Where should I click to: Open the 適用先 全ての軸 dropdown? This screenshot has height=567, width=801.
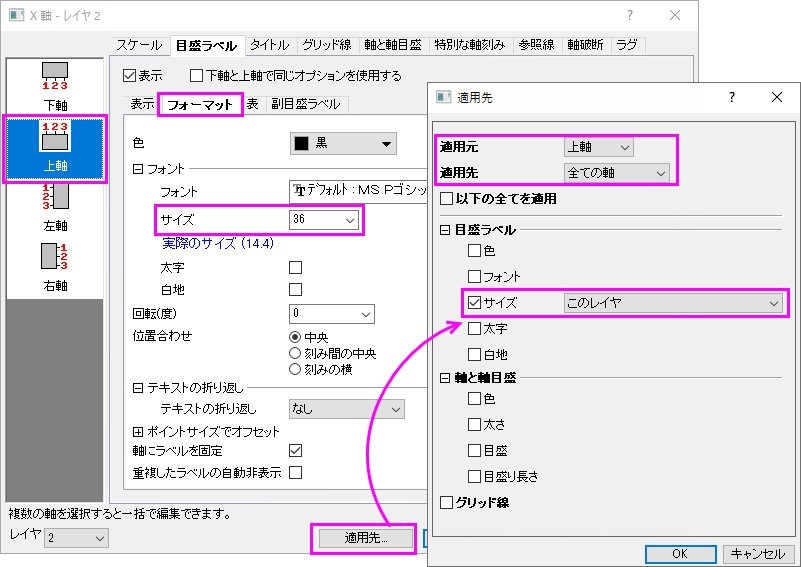[617, 173]
